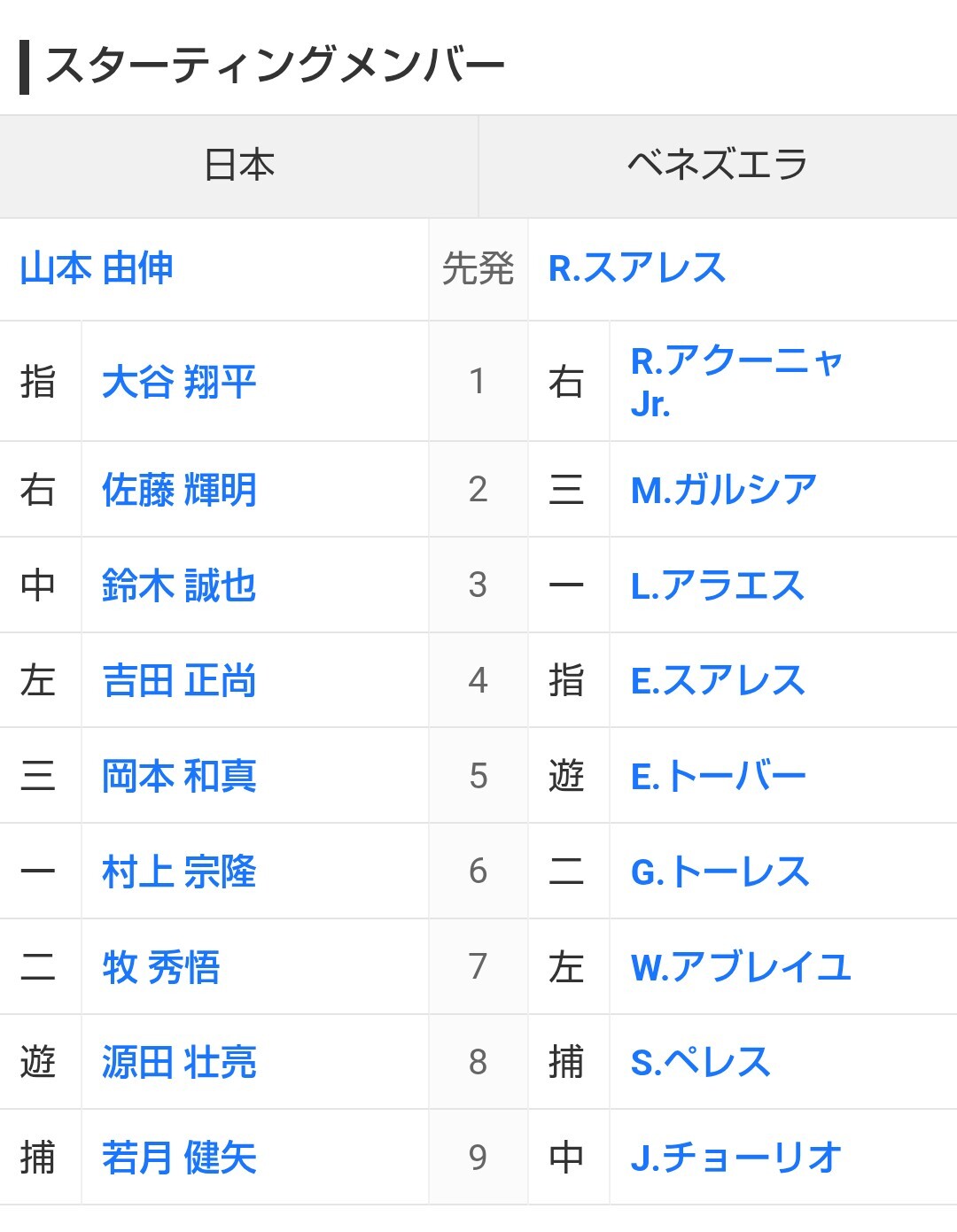Viewport: 957px width, 1232px height.
Task: Select W.アブレイユ player link
Action: (x=741, y=967)
